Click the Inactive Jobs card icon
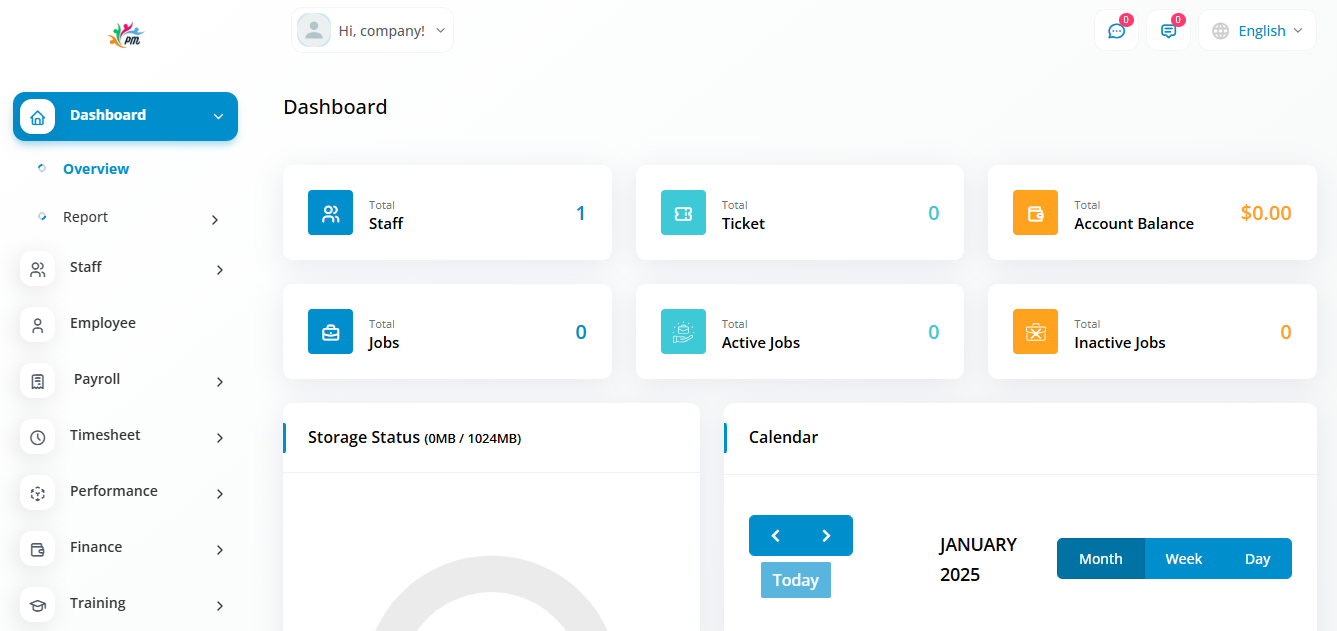 (1035, 332)
